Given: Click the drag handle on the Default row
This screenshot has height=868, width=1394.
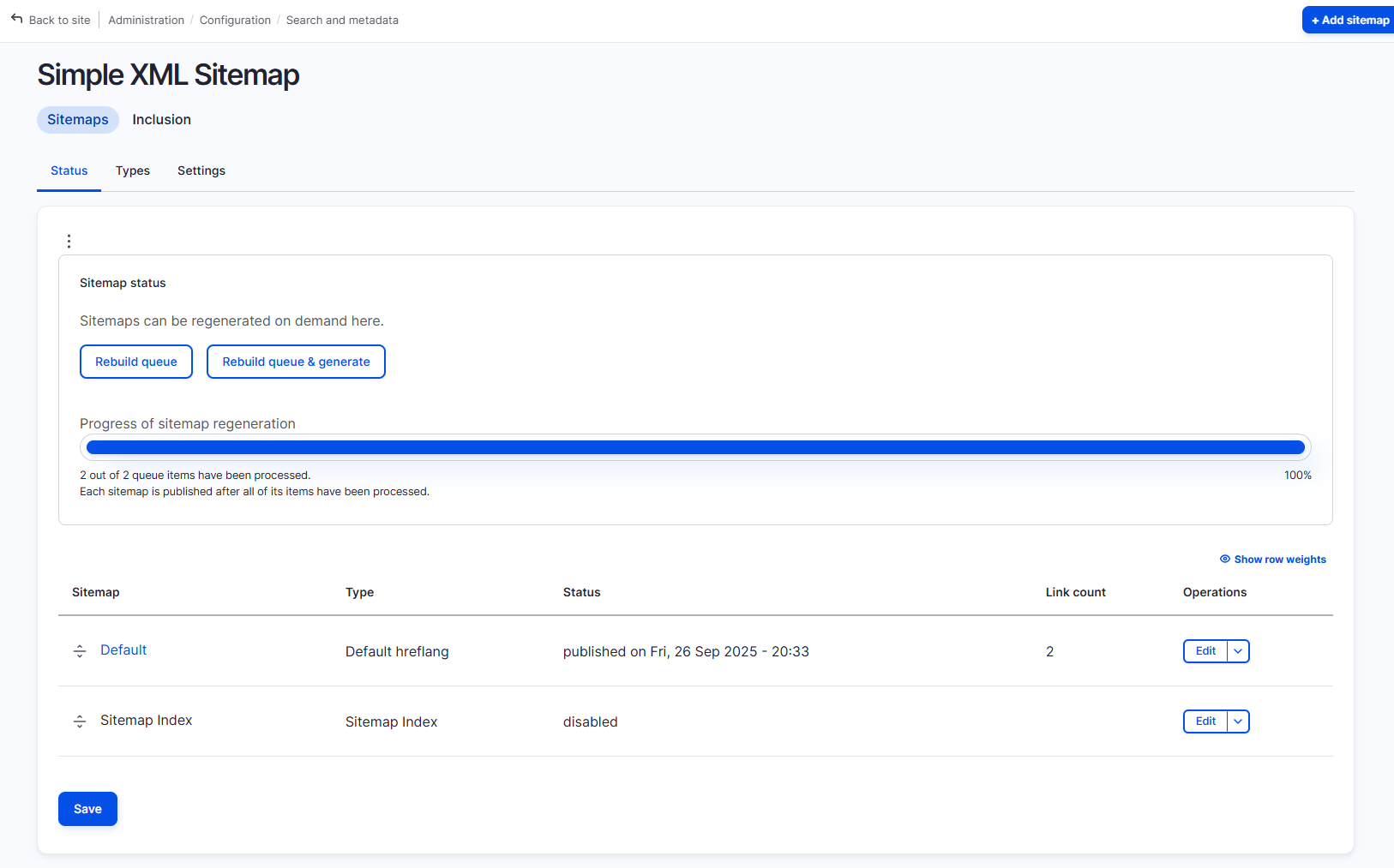Looking at the screenshot, I should [79, 651].
